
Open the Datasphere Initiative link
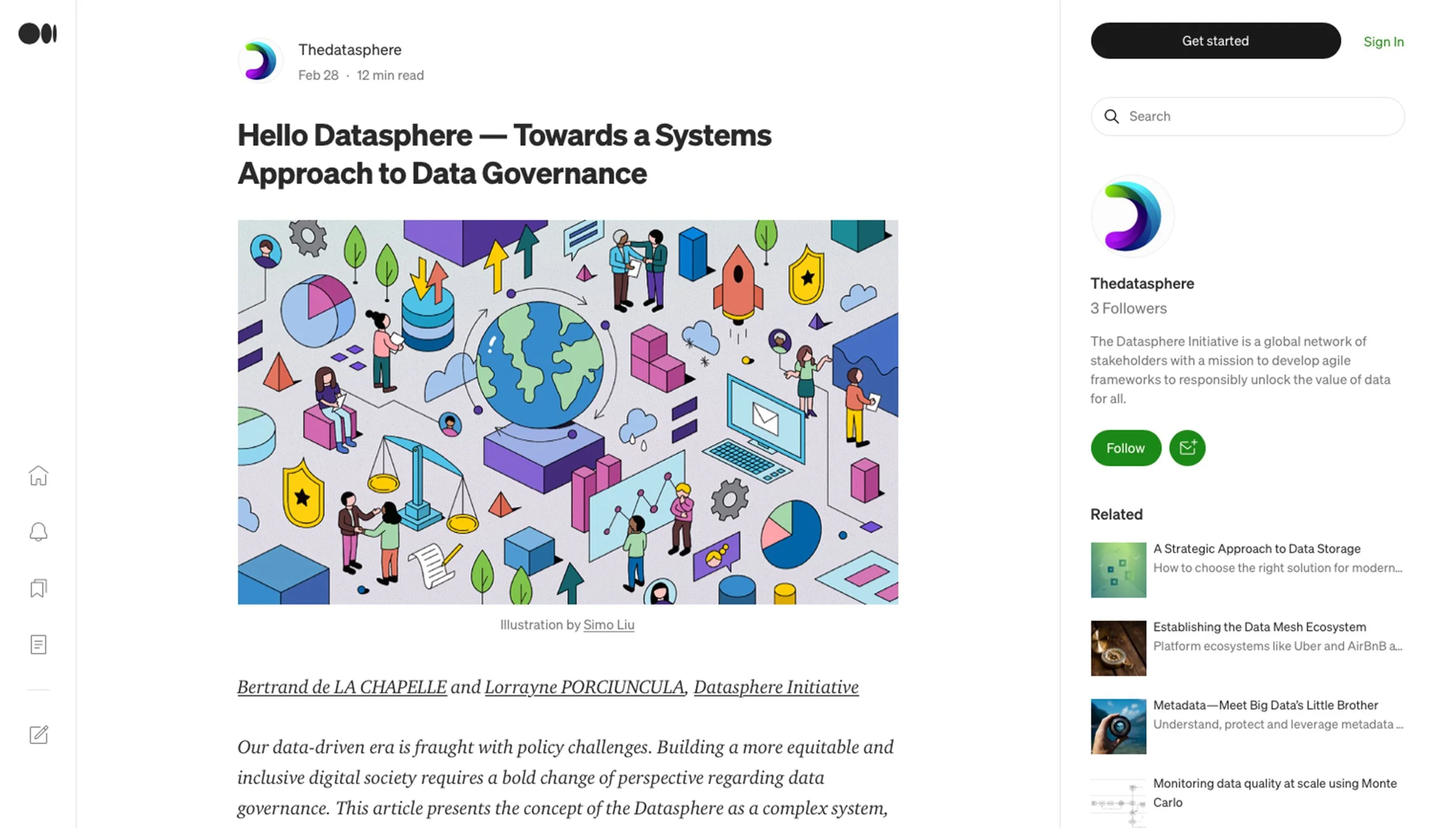pyautogui.click(x=775, y=687)
